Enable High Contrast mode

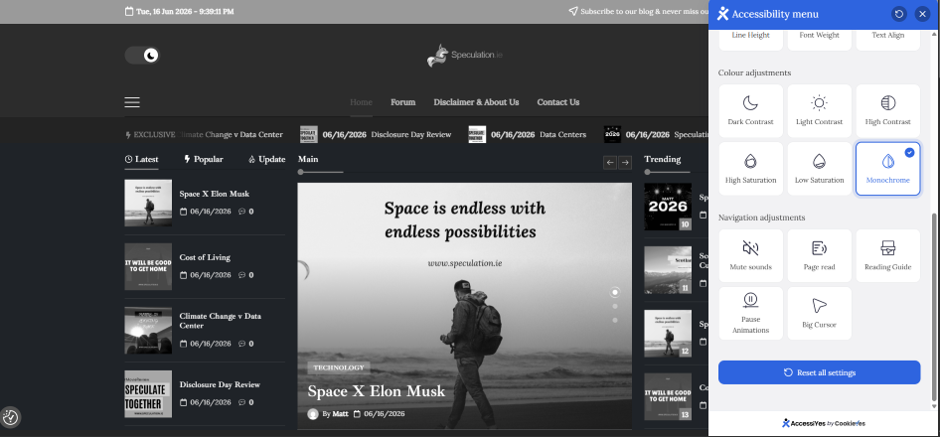coord(888,111)
